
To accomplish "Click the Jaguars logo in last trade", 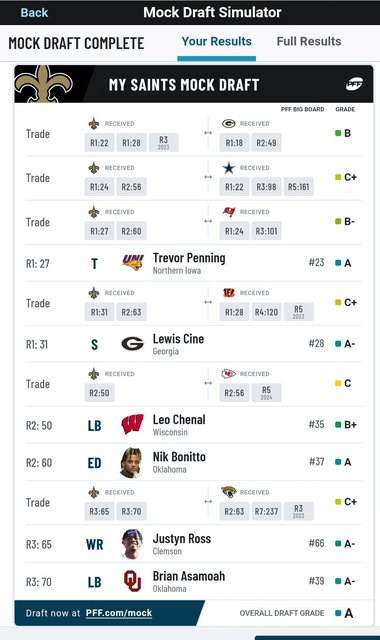I will (229, 492).
